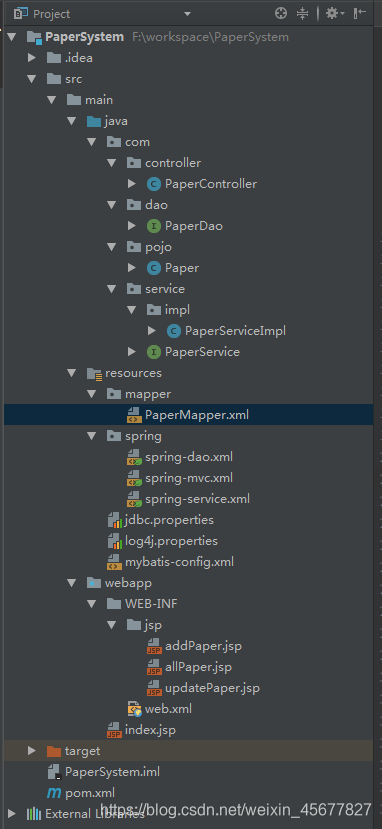Click the PaperMapper.xml file icon

tap(134, 416)
